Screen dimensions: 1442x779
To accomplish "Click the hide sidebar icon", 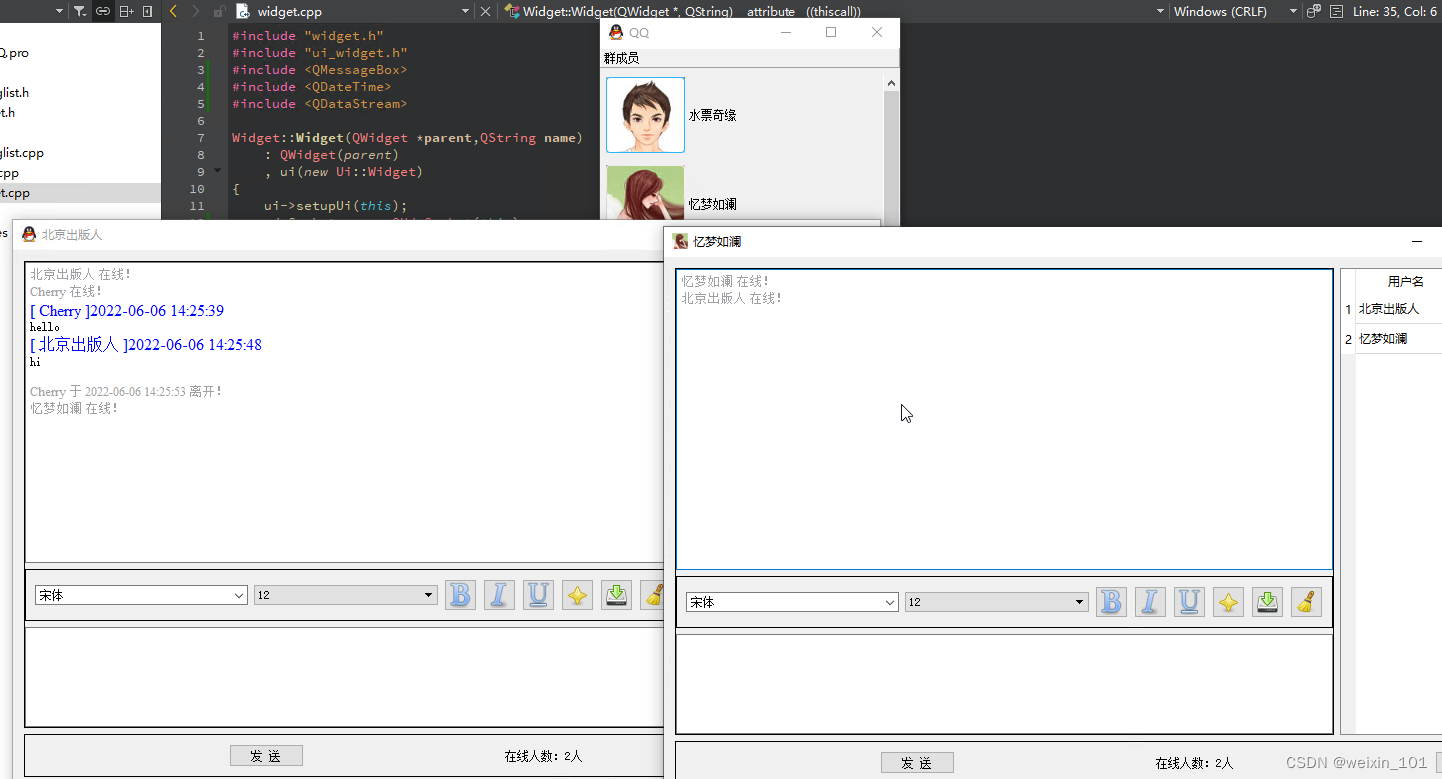I will pos(148,11).
